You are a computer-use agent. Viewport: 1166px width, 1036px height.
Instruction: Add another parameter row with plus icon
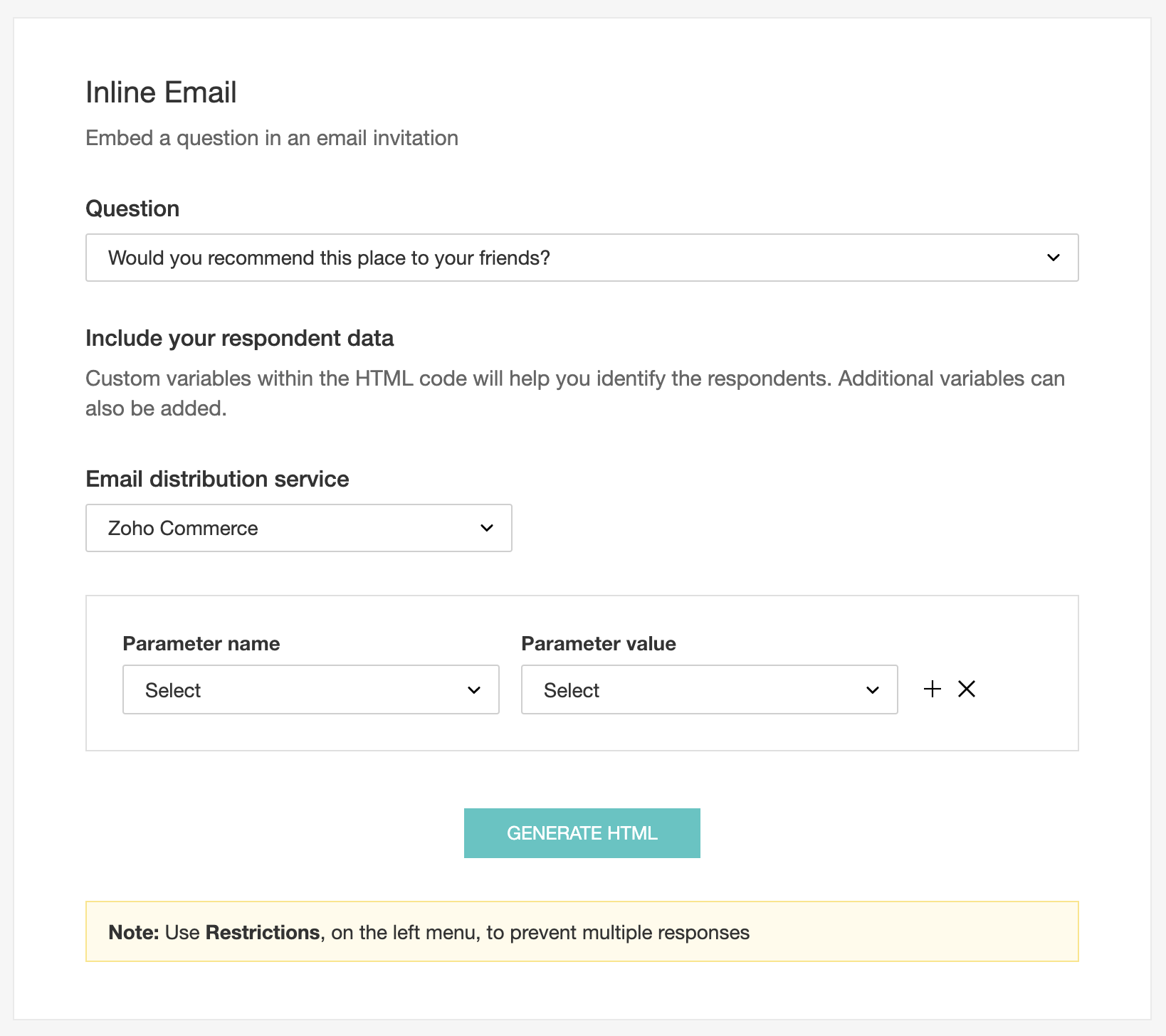click(932, 689)
